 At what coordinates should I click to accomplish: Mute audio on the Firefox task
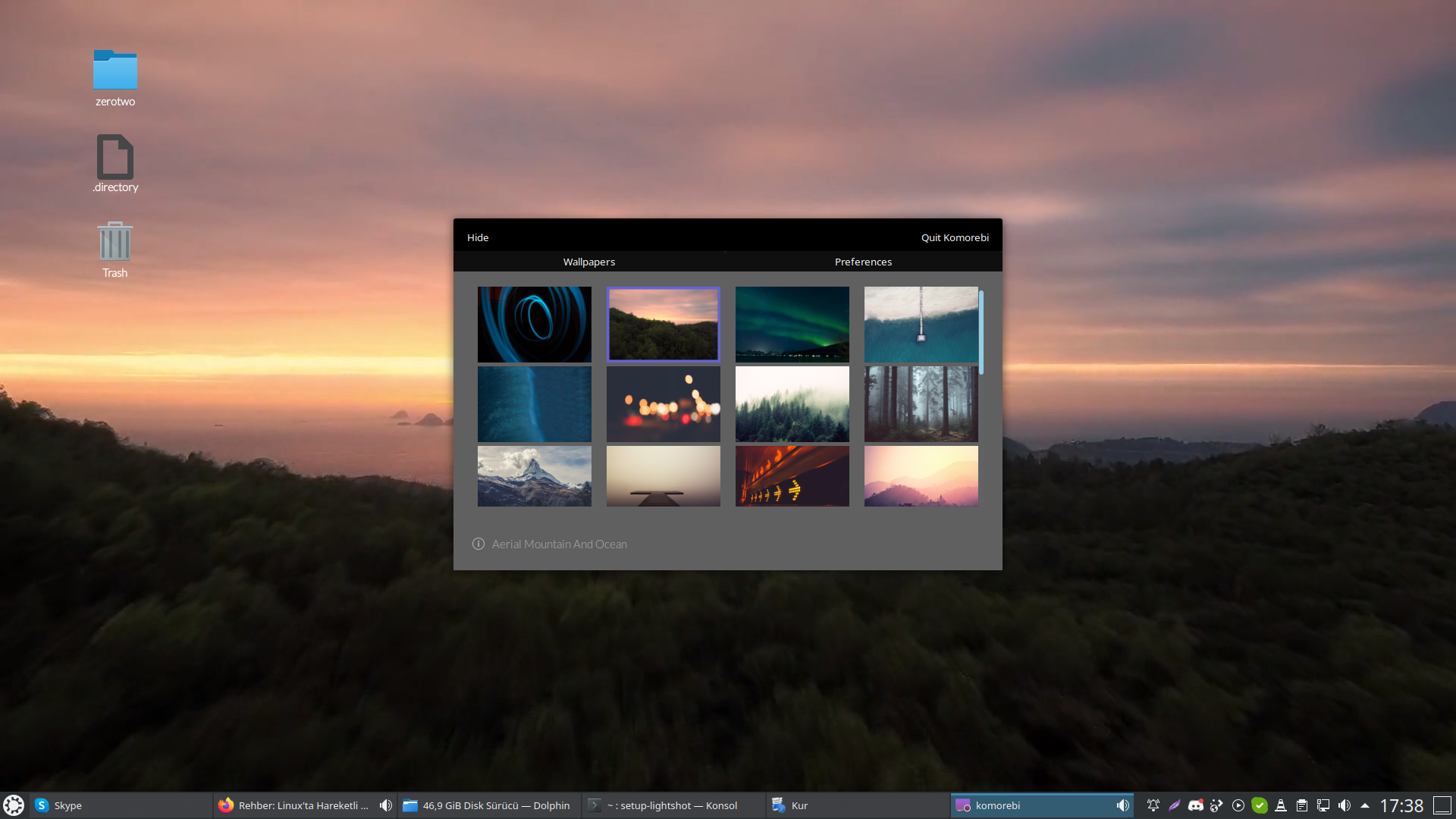386,805
